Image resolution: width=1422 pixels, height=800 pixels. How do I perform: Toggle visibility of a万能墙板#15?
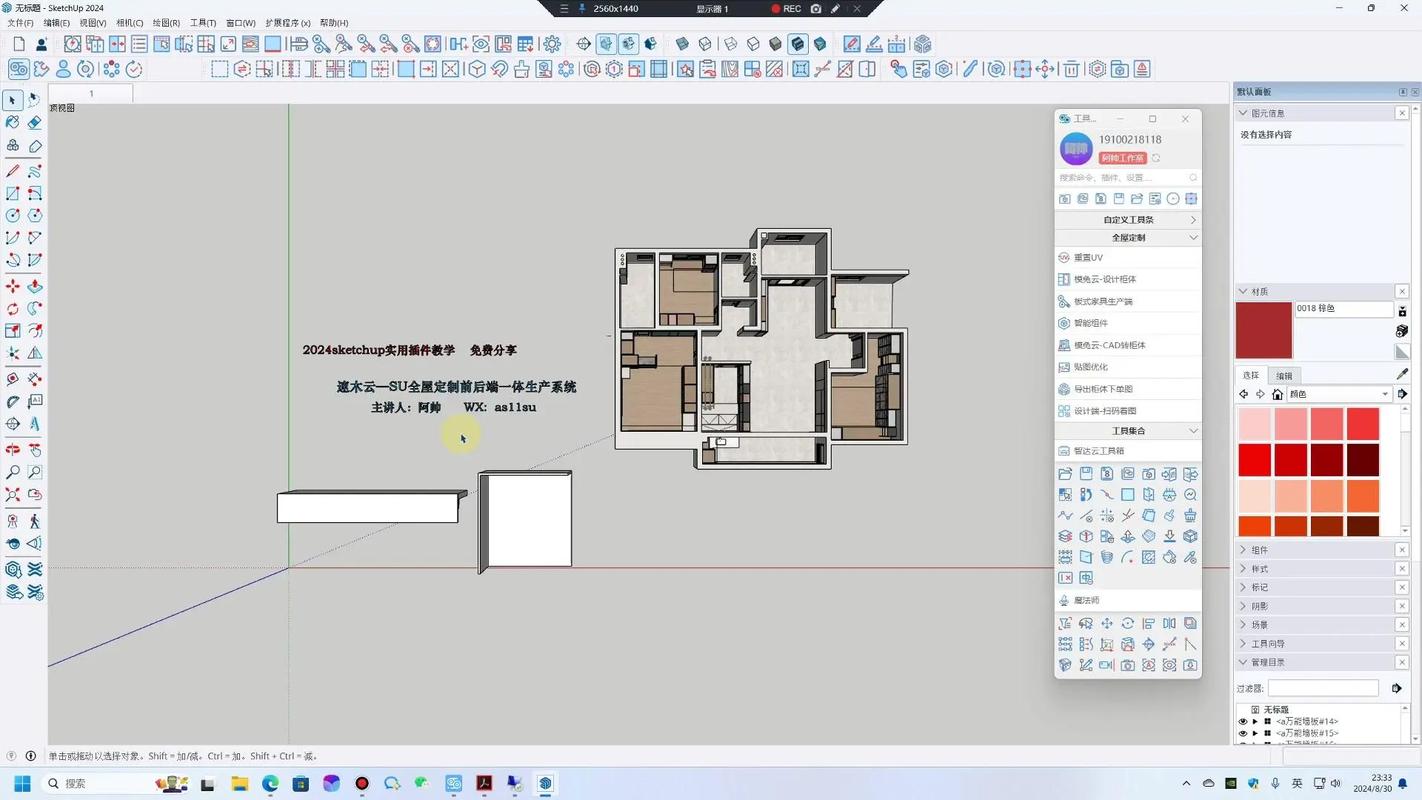tap(1243, 733)
